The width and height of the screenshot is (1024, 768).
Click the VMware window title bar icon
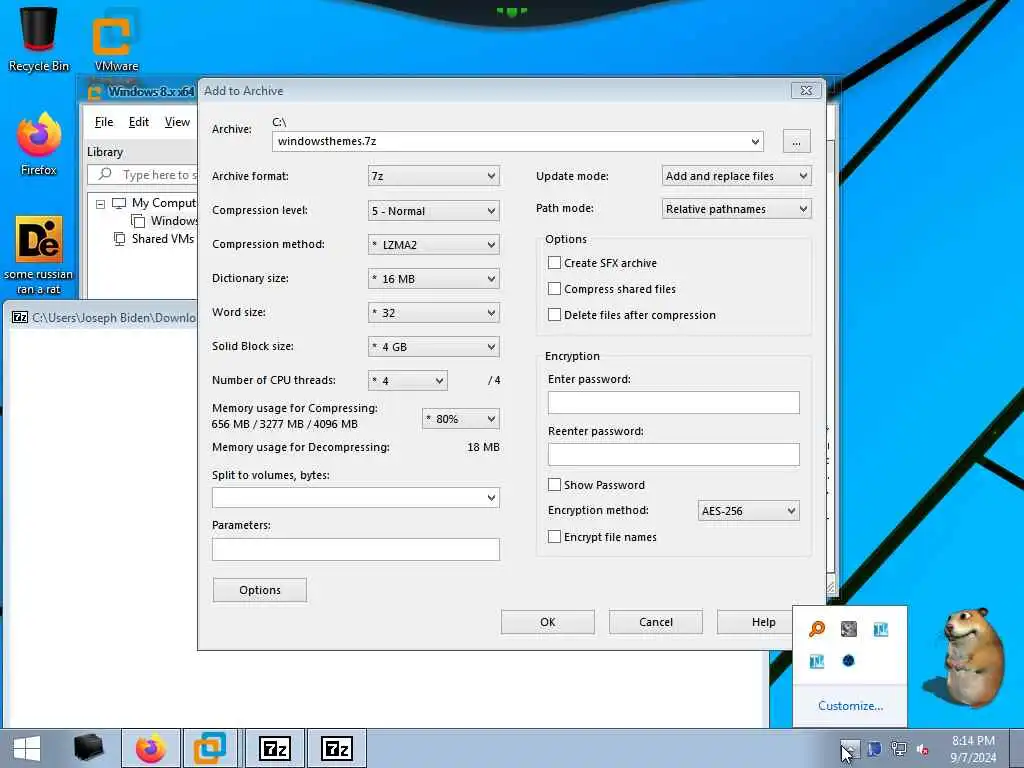pos(95,91)
